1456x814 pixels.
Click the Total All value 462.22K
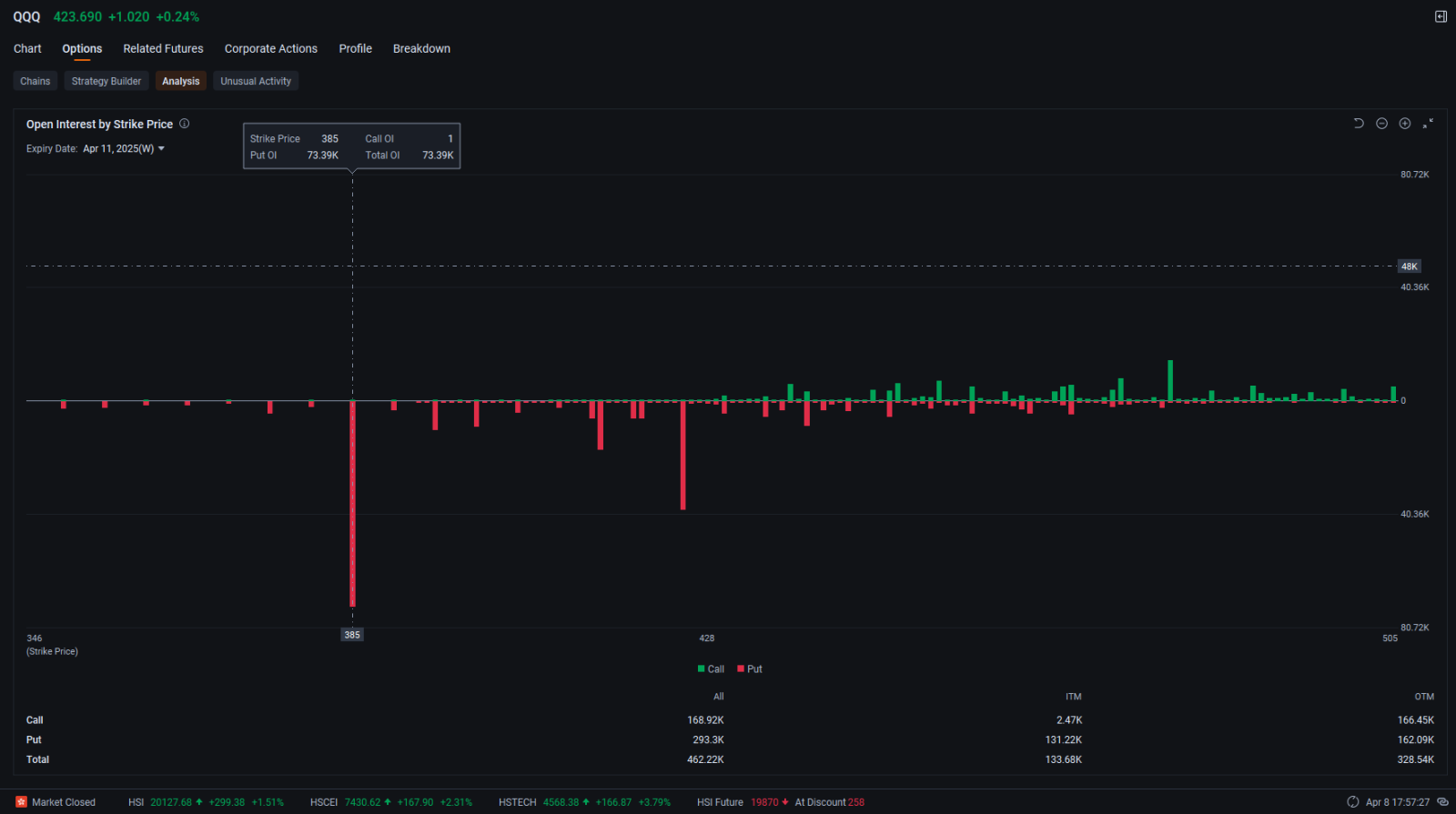coord(705,759)
